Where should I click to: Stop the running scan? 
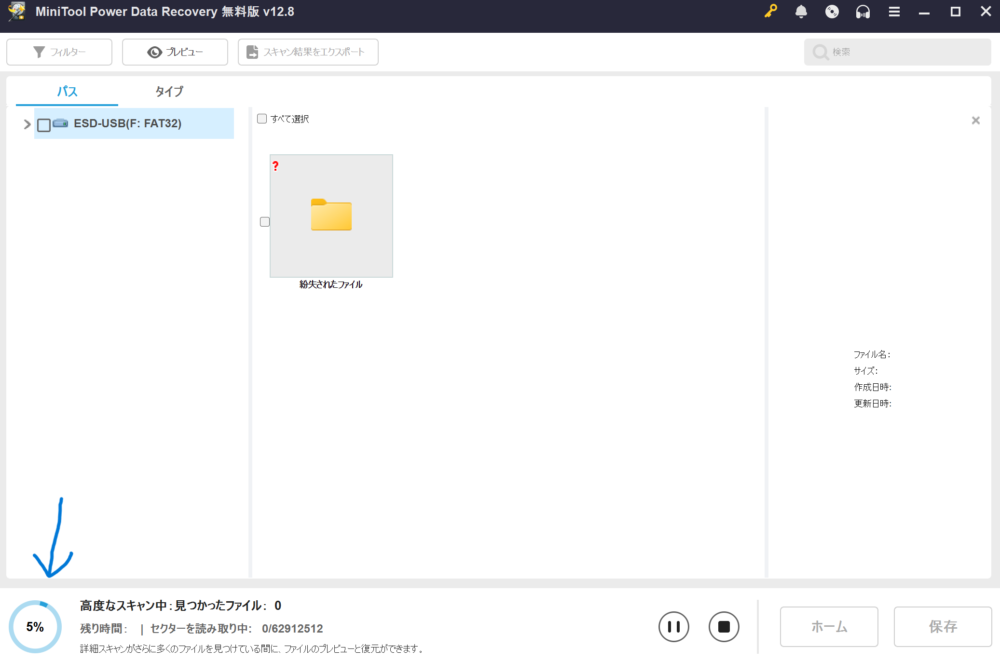724,627
